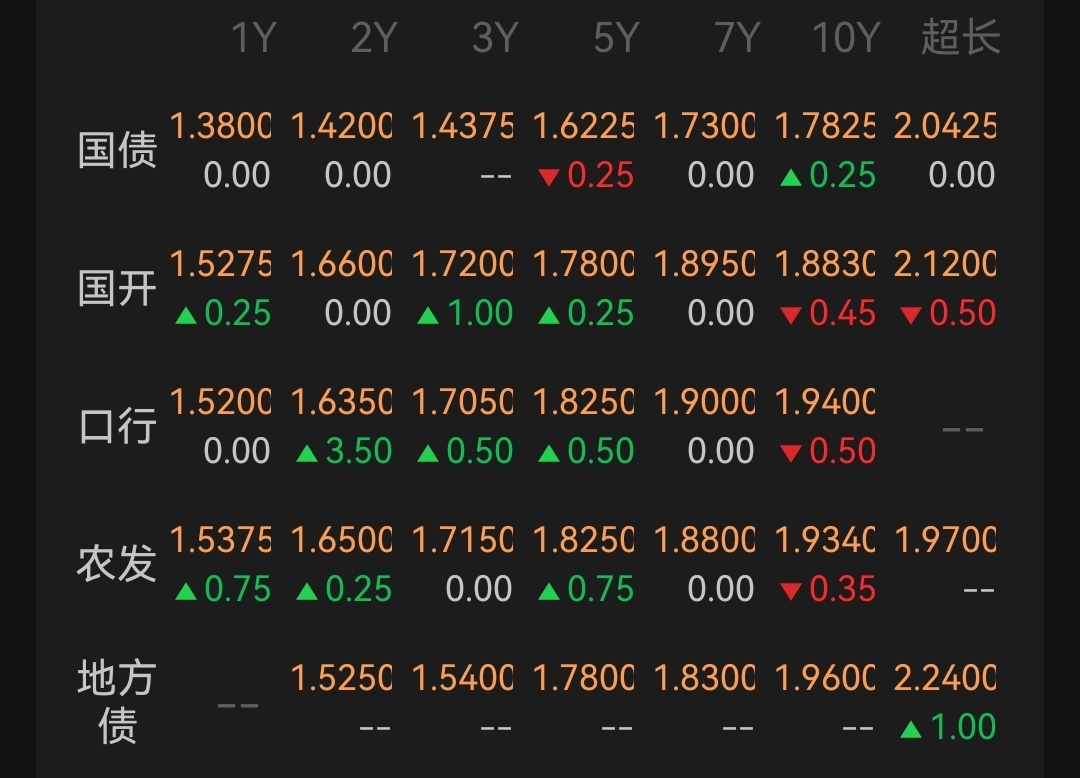Screen dimensions: 1080x778
Task: Click the green up arrow beside 国债 10Y 0.25
Action: 791,178
